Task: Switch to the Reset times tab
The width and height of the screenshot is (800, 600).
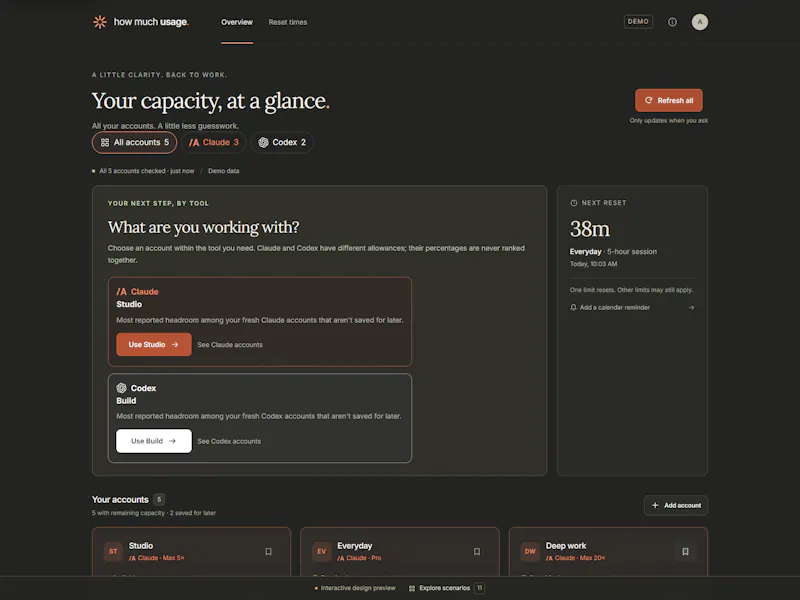Action: [288, 22]
